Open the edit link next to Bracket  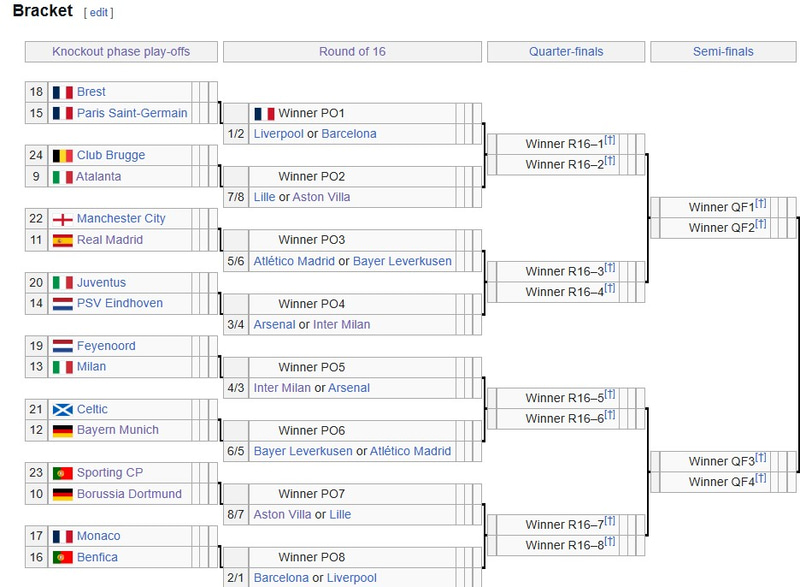[98, 13]
